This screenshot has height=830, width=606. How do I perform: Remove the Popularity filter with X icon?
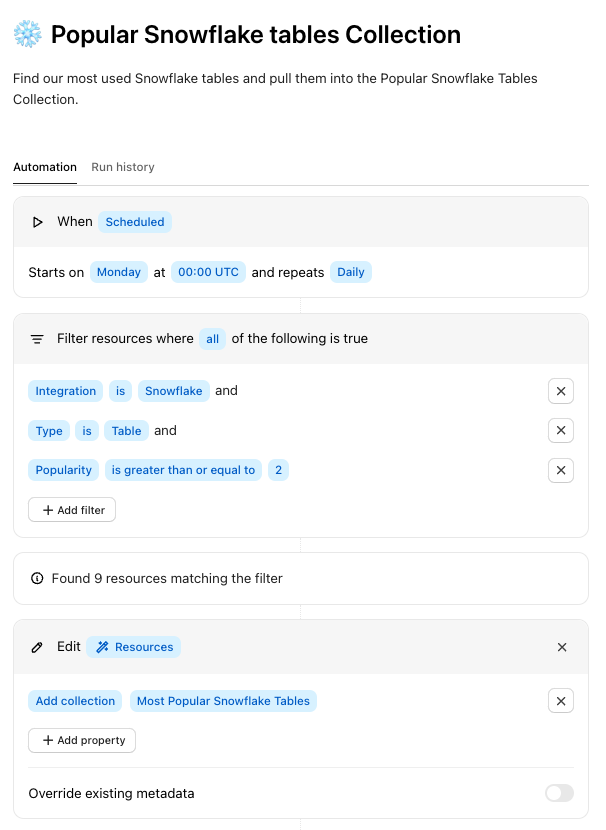coord(560,470)
